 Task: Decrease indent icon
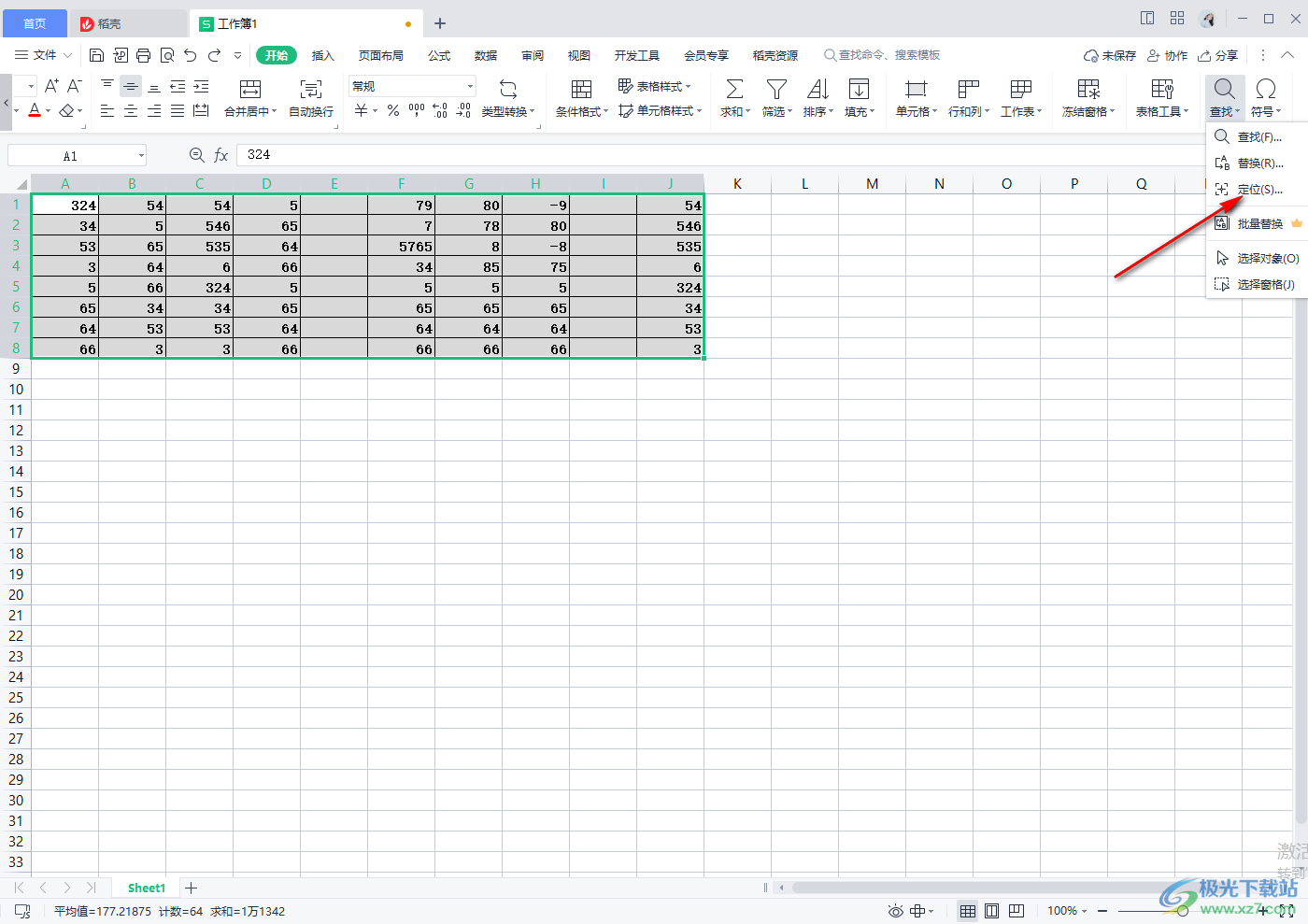click(178, 86)
